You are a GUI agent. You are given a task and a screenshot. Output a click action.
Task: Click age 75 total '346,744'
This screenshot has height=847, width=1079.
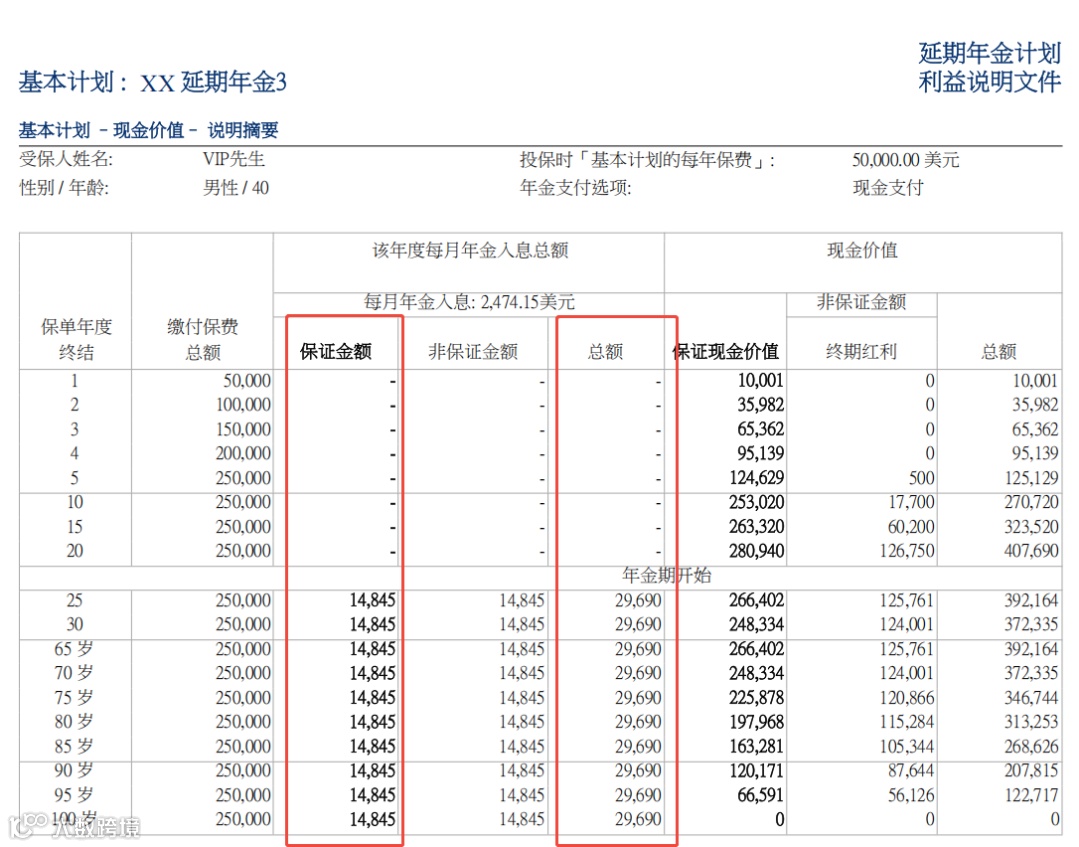(1031, 698)
